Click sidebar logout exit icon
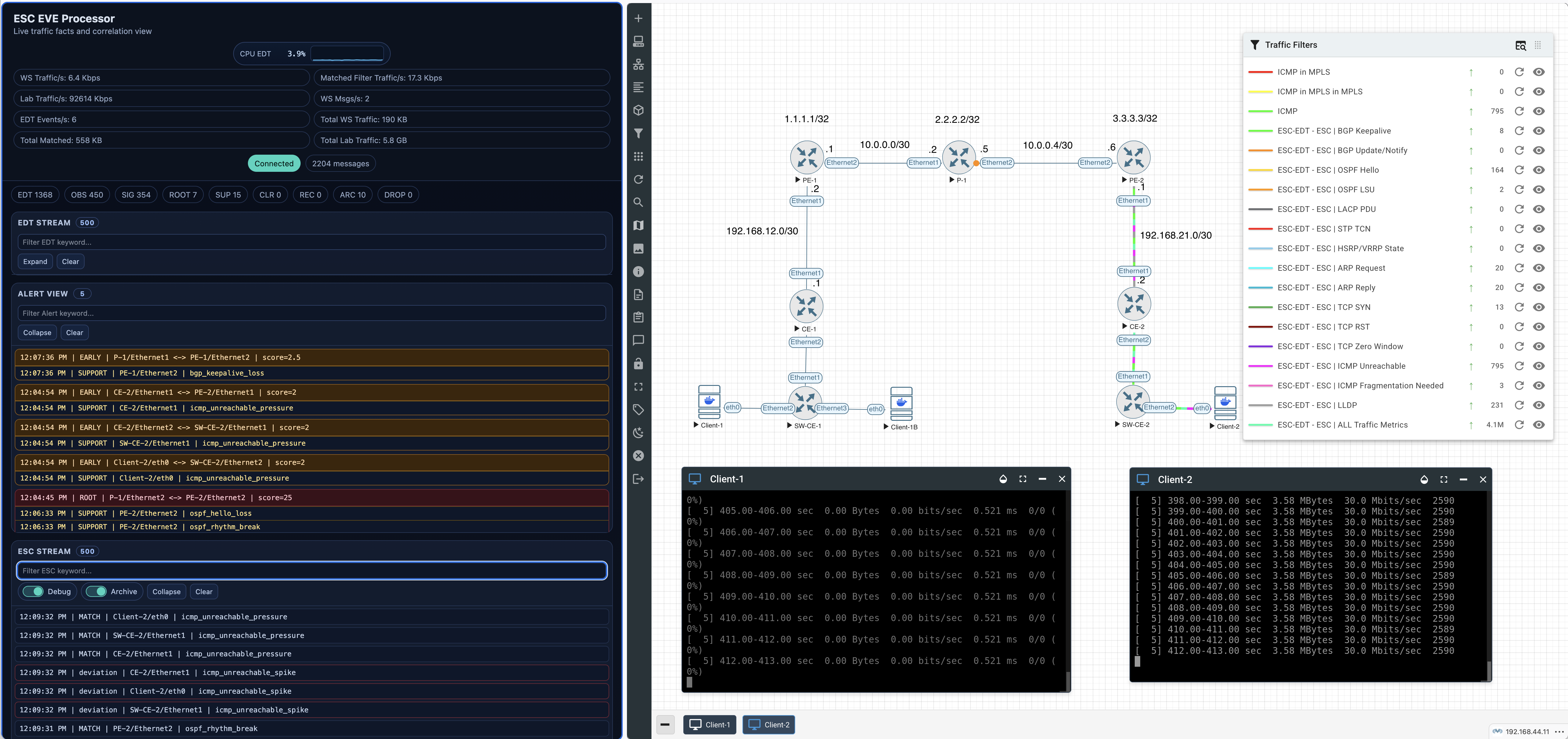This screenshot has width=1568, height=739. [638, 479]
